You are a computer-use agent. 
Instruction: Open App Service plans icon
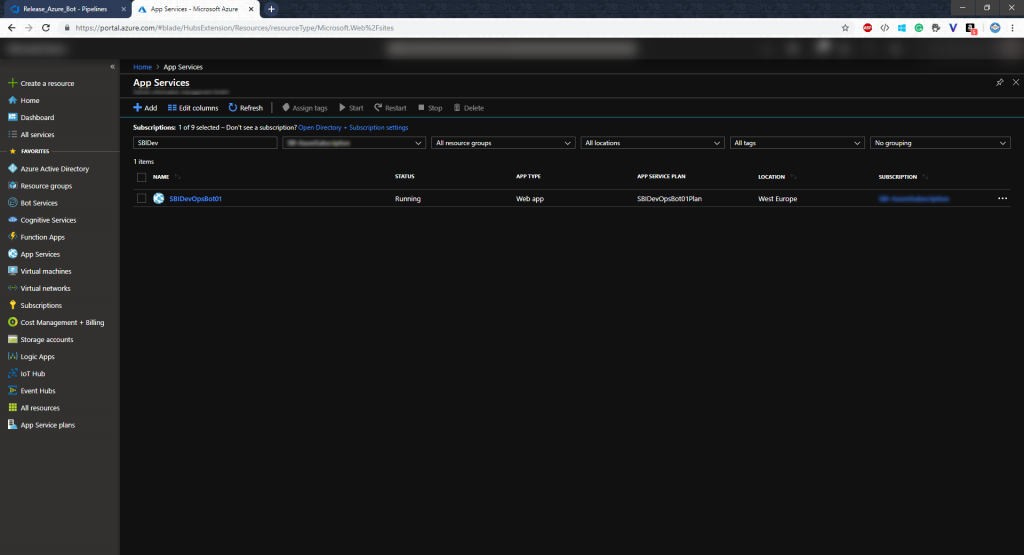coord(12,424)
